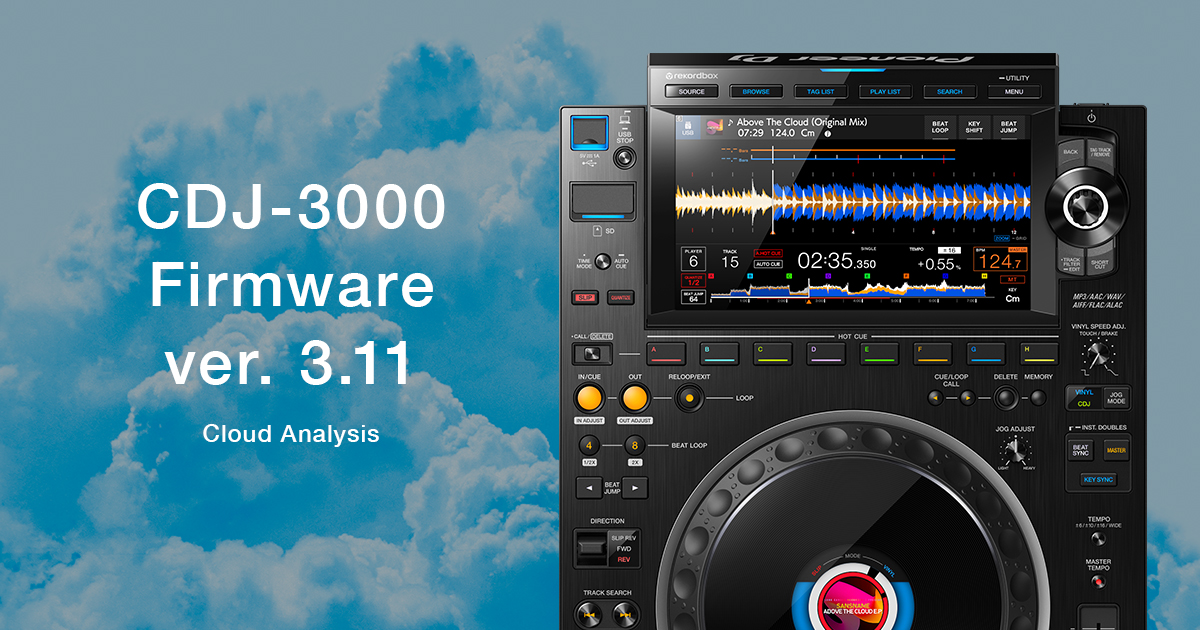1200x630 pixels.
Task: Tap the BEAT JUMP 64 setting on screen
Action: tap(692, 297)
